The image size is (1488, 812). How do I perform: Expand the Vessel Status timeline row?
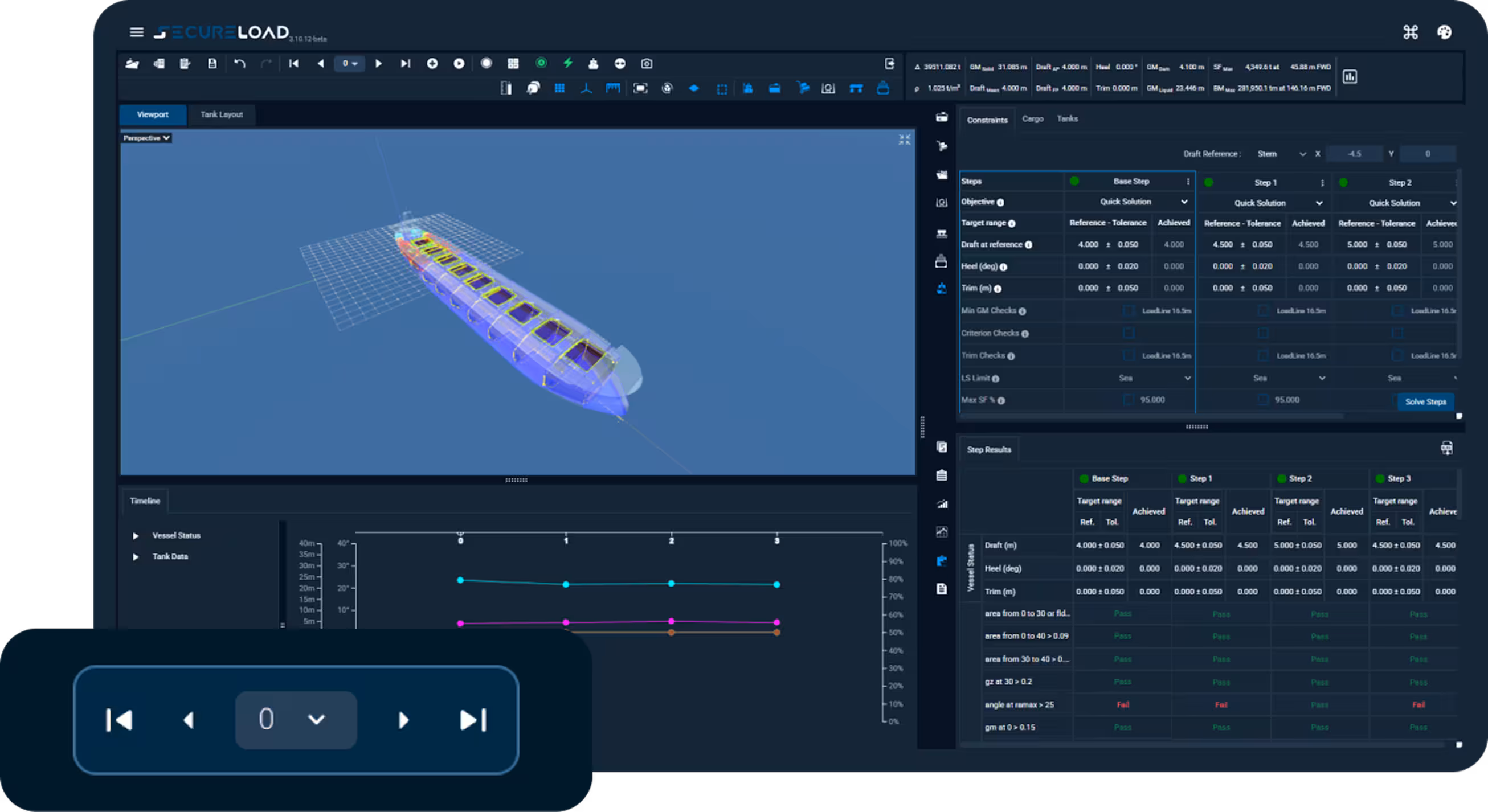[135, 535]
